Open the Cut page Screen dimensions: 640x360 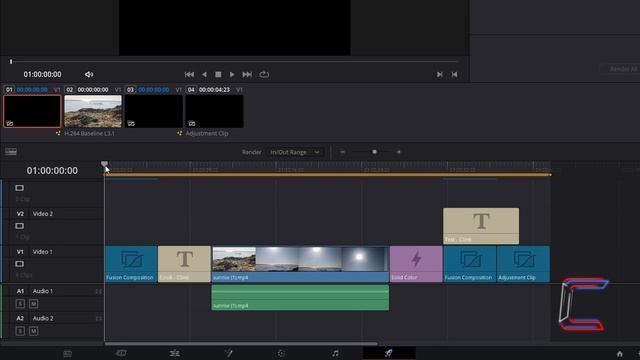pyautogui.click(x=121, y=353)
